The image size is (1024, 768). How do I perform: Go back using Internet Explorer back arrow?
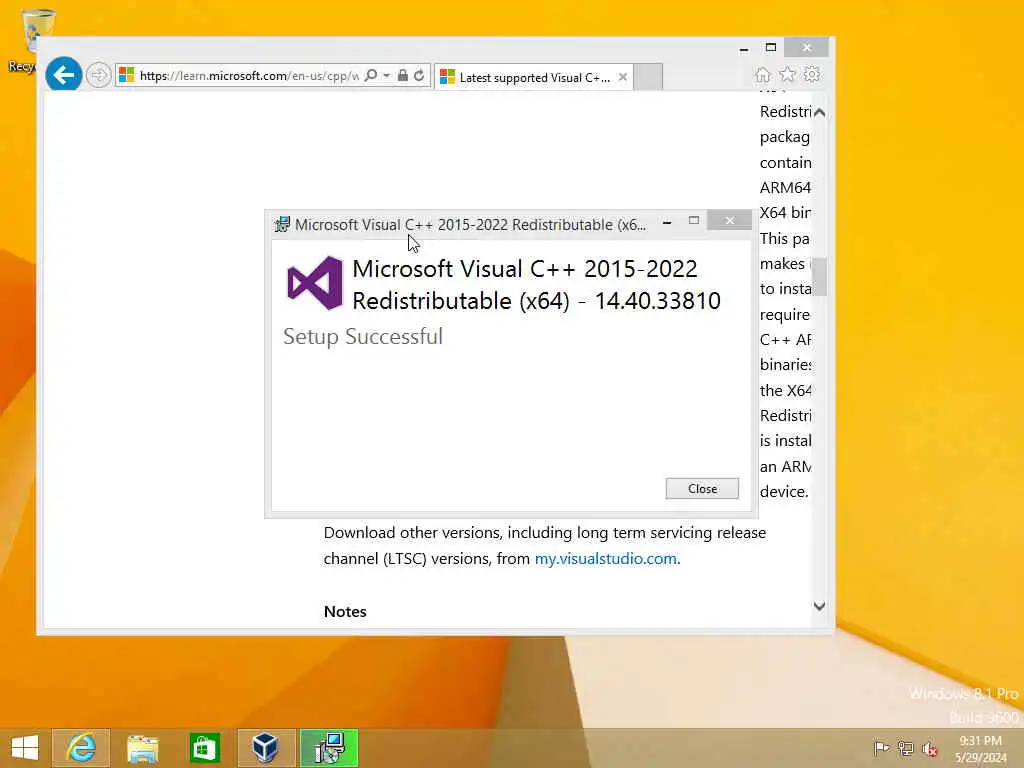tap(63, 75)
